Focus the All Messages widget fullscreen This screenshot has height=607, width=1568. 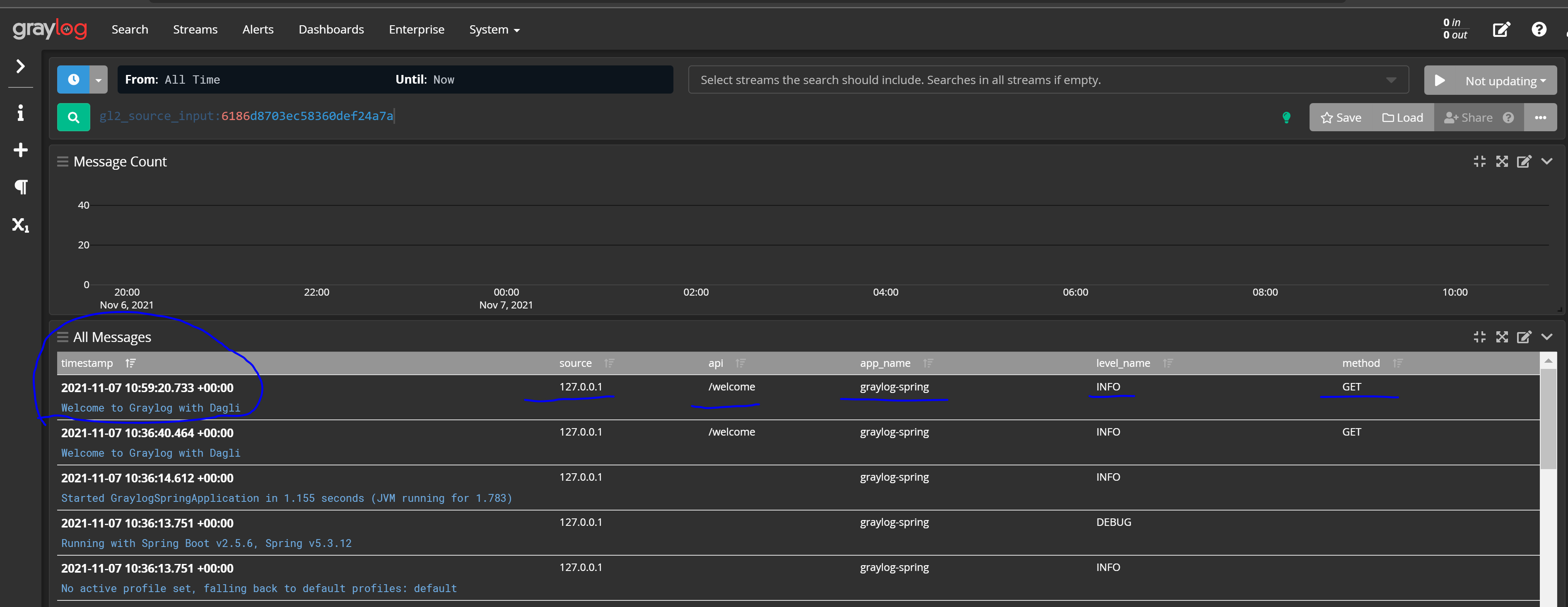[x=1502, y=337]
